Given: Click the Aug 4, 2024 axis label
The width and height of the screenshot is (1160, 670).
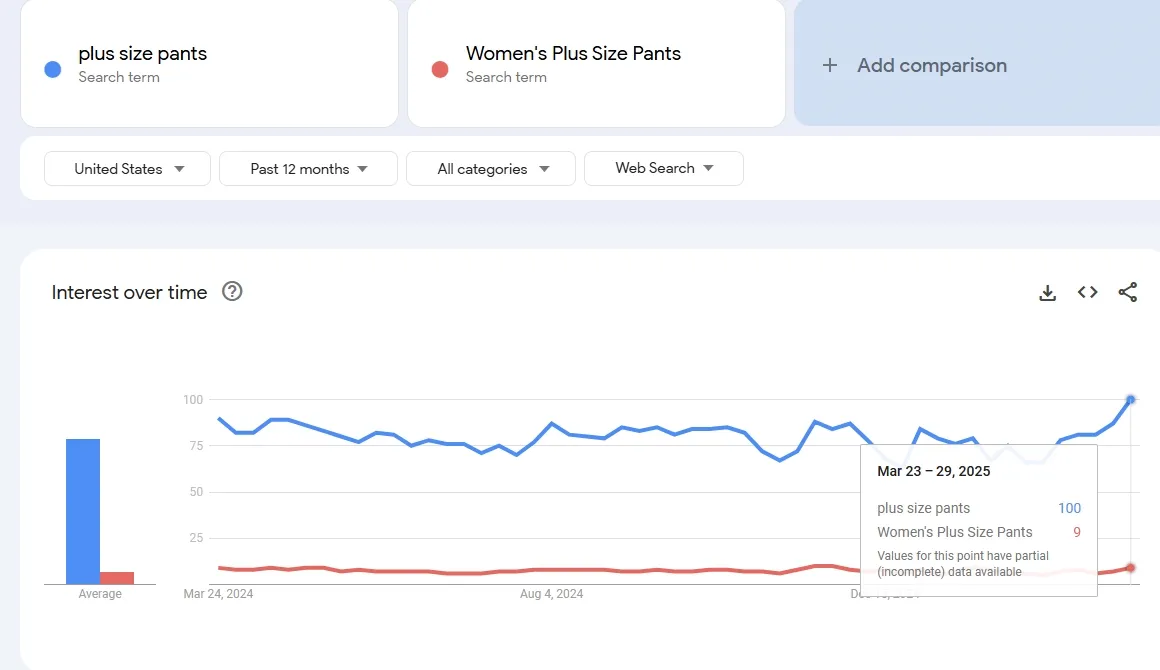Looking at the screenshot, I should click(x=551, y=594).
